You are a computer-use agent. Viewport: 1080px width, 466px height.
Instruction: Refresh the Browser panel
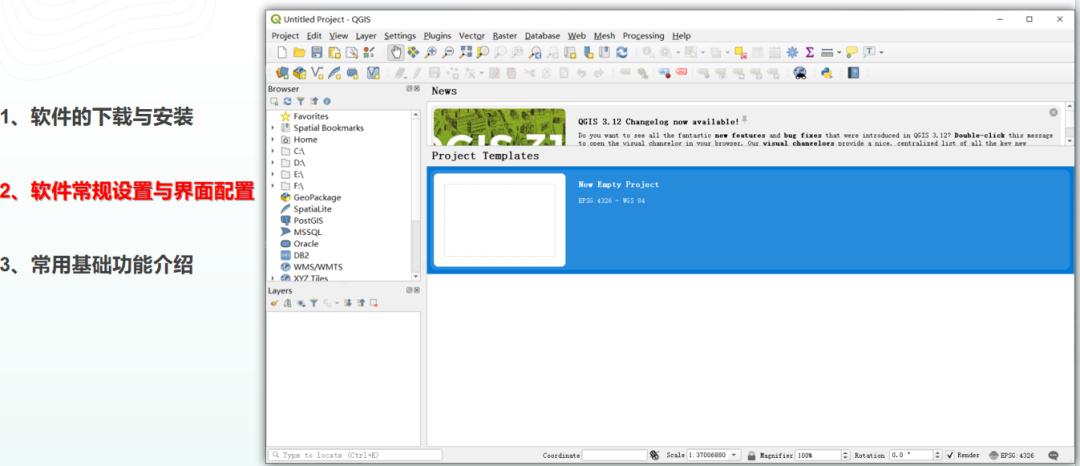tap(287, 101)
